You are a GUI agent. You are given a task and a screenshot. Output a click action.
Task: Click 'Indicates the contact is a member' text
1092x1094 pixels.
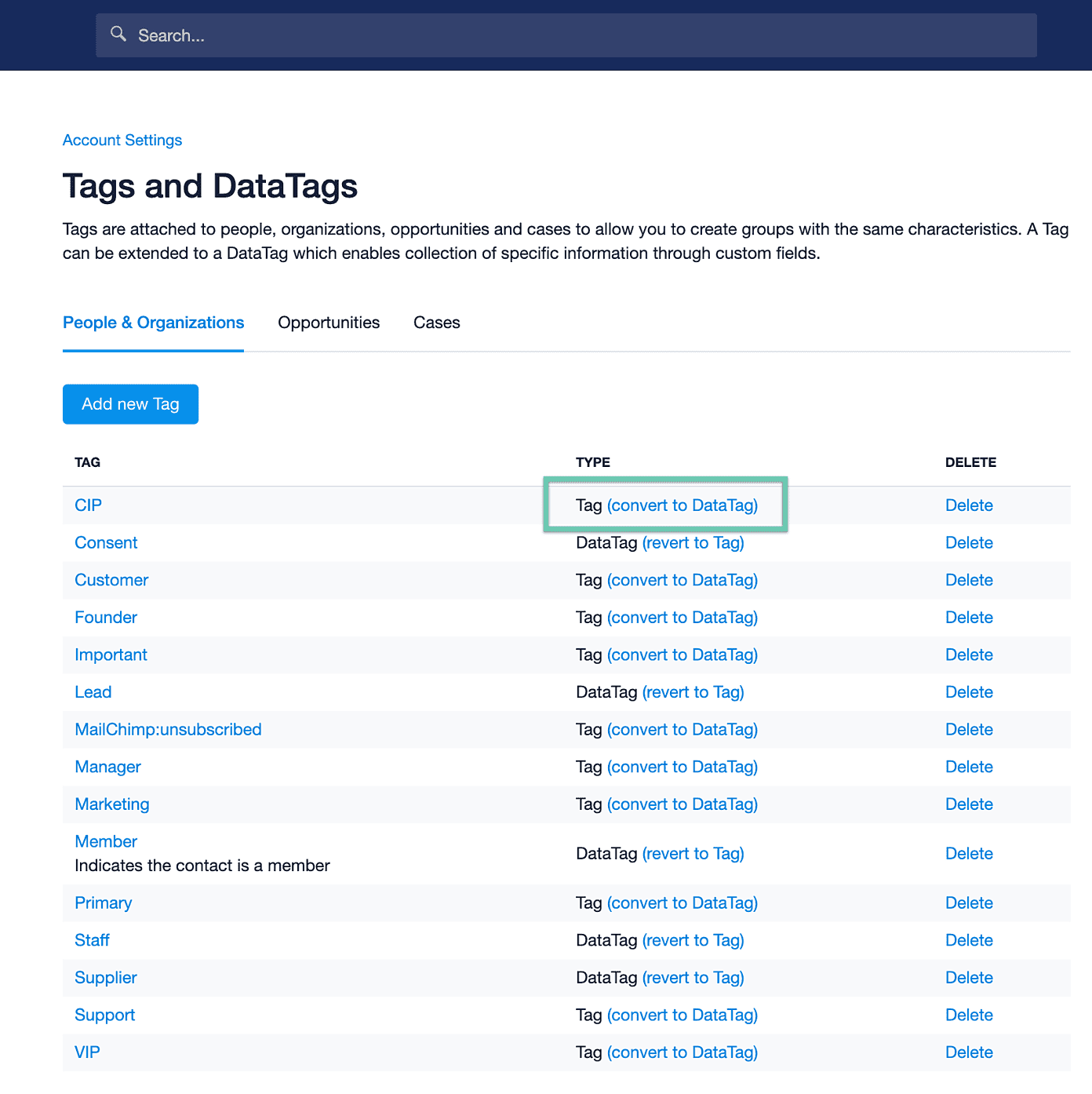[x=202, y=866]
